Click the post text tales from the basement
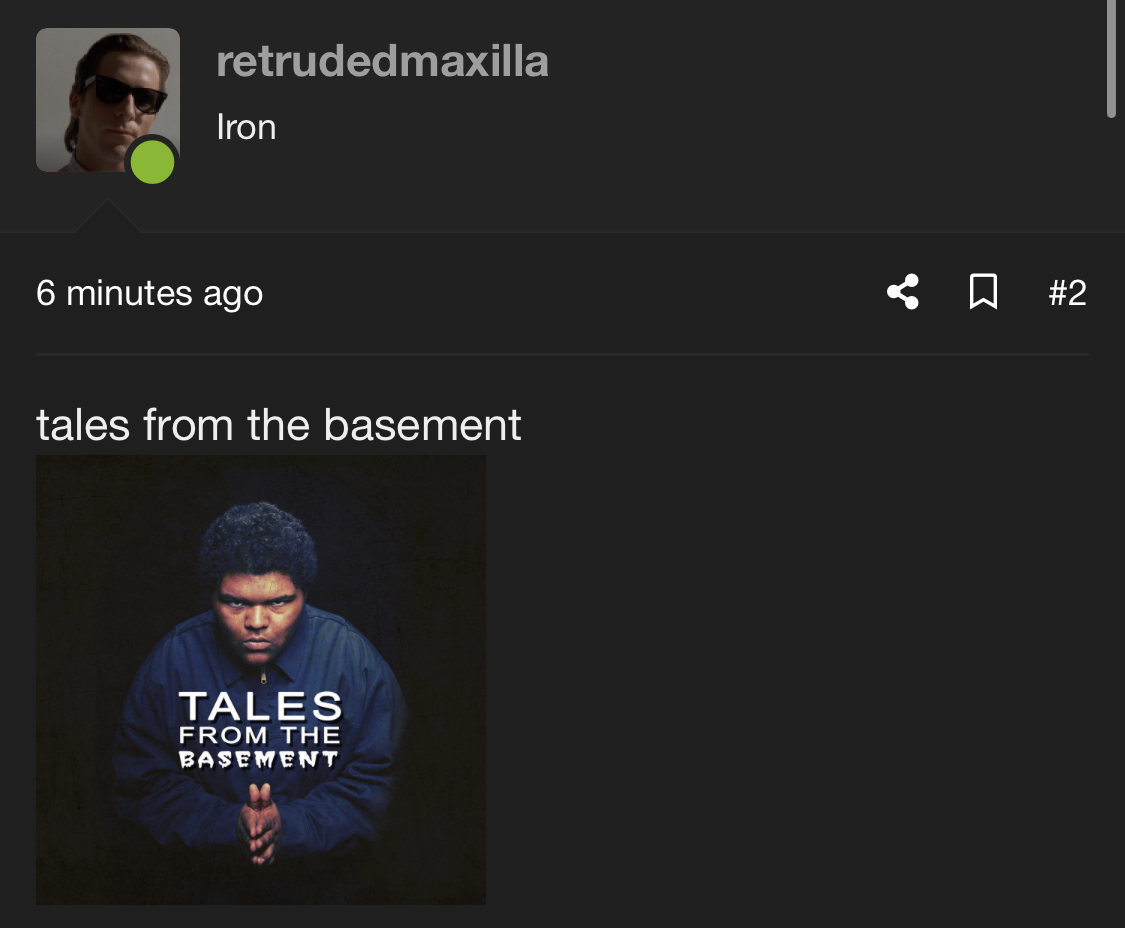1125x928 pixels. point(278,424)
